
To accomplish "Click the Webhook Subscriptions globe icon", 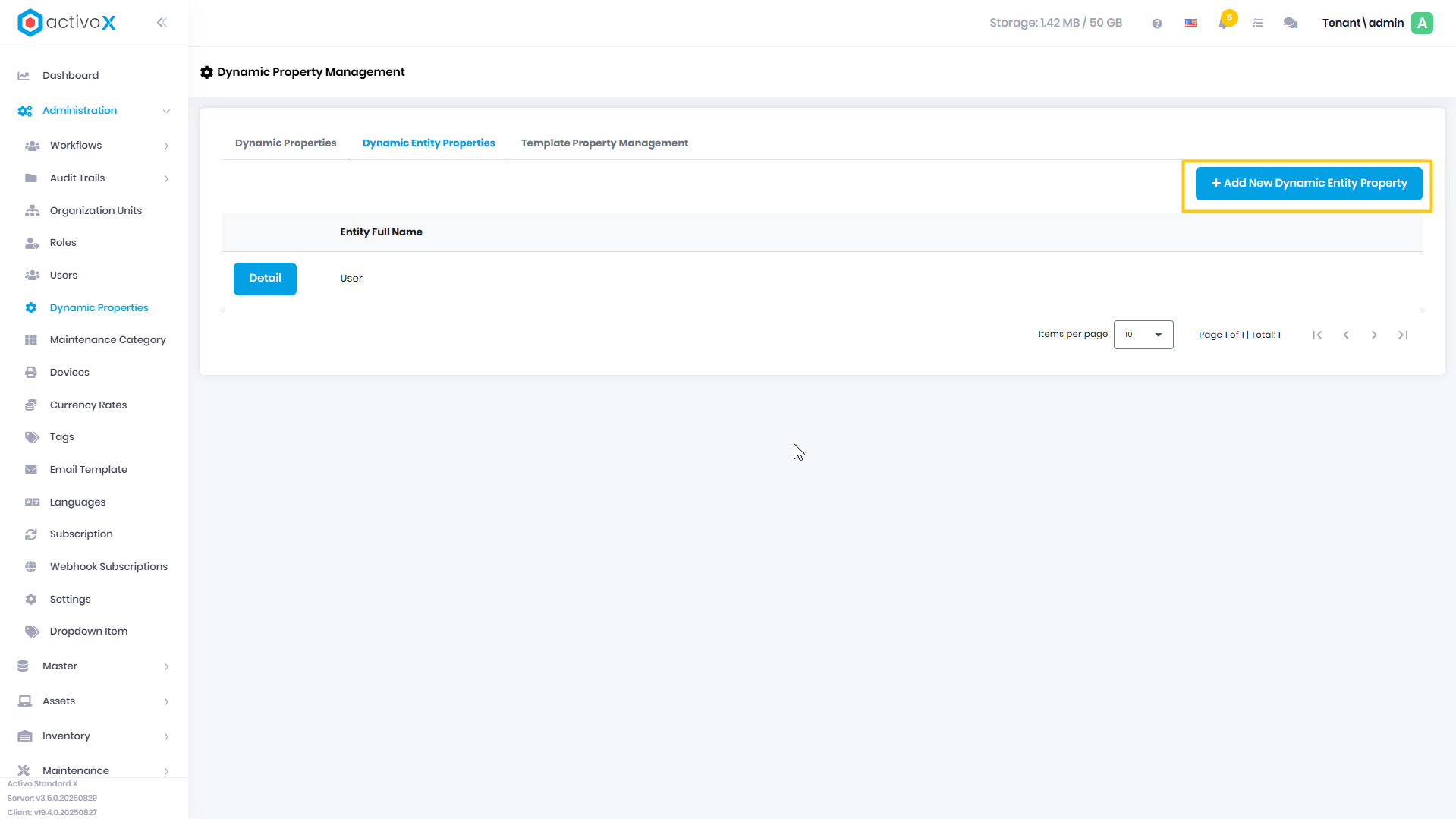I will (x=31, y=567).
